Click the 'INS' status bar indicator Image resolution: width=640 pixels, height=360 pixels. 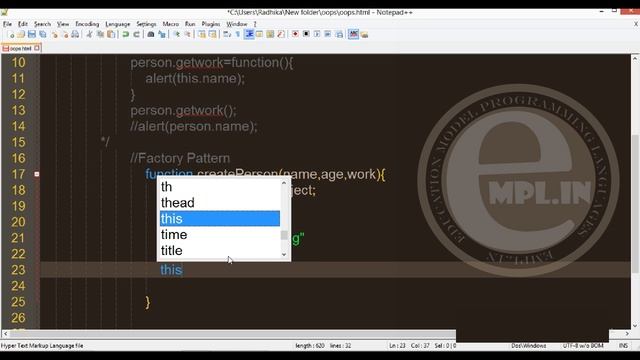point(623,346)
